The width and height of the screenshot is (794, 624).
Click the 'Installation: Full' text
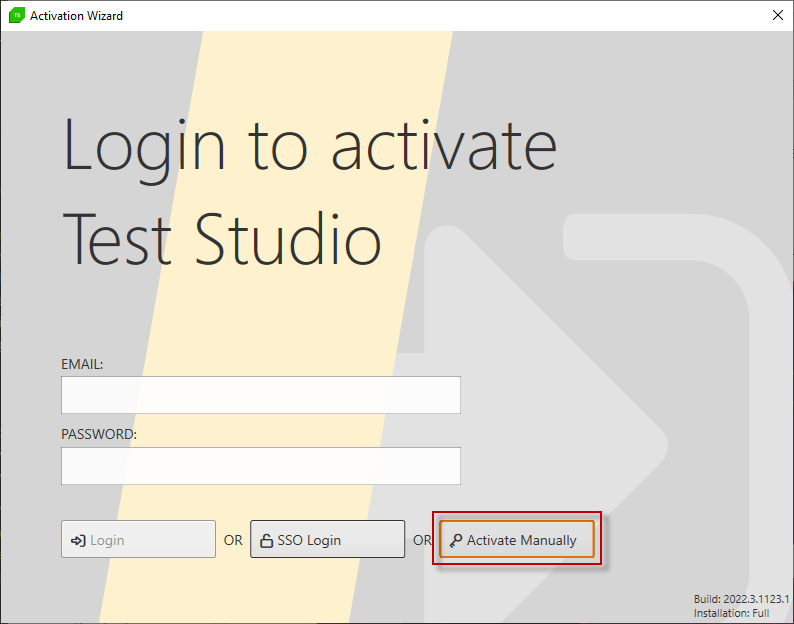pyautogui.click(x=732, y=613)
